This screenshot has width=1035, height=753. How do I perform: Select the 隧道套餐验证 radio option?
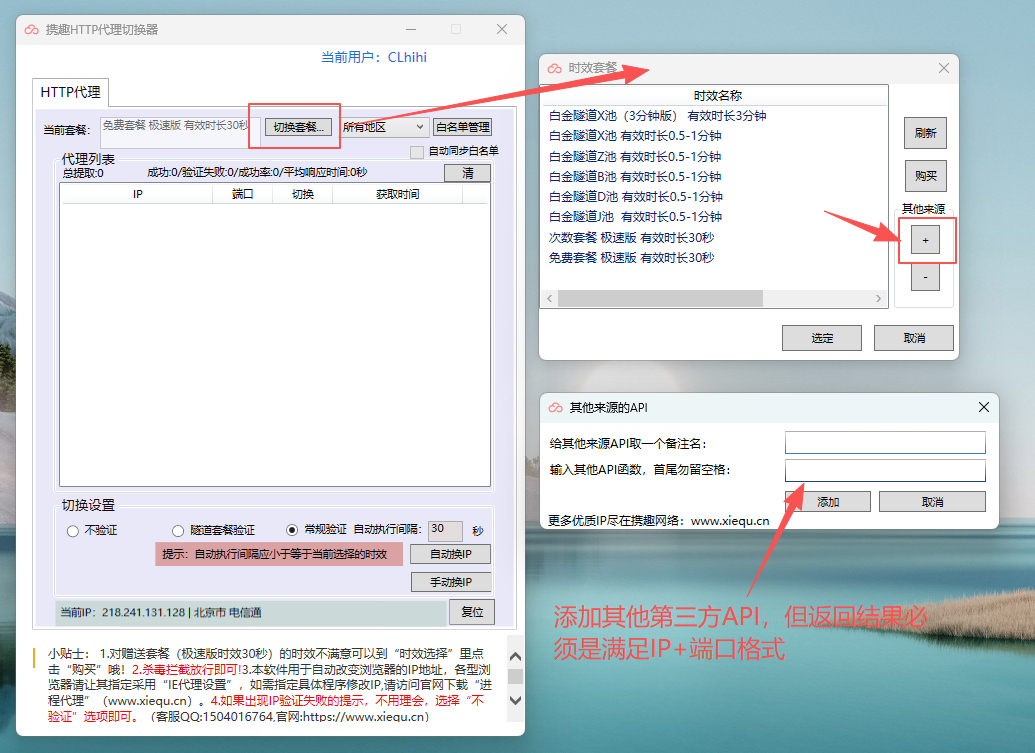click(179, 531)
